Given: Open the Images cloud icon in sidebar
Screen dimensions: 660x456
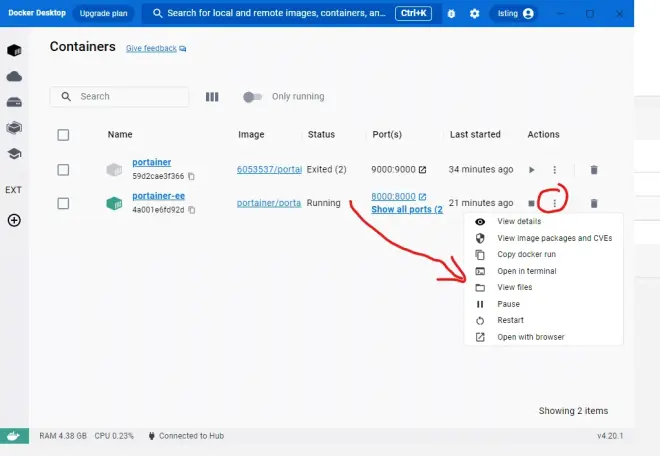Looking at the screenshot, I should pos(14,77).
